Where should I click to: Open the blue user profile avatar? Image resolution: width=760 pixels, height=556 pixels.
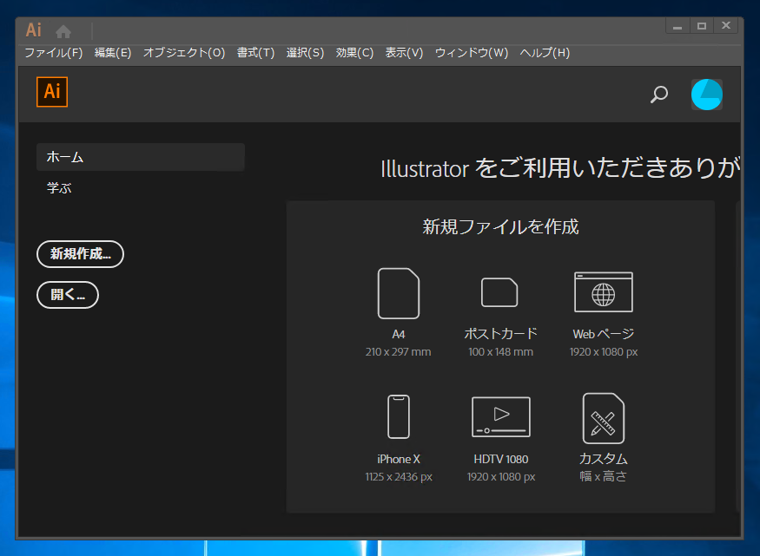click(707, 94)
